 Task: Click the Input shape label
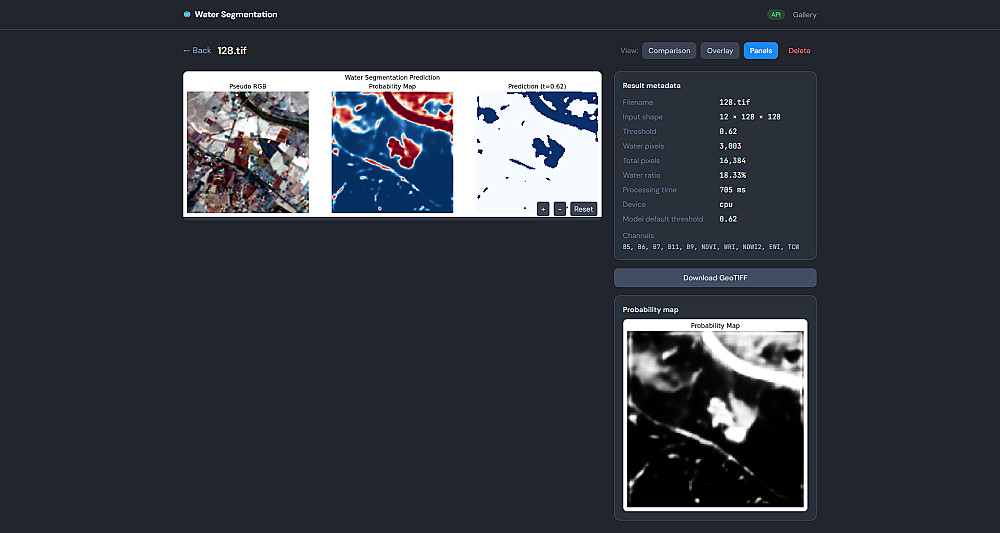[642, 117]
